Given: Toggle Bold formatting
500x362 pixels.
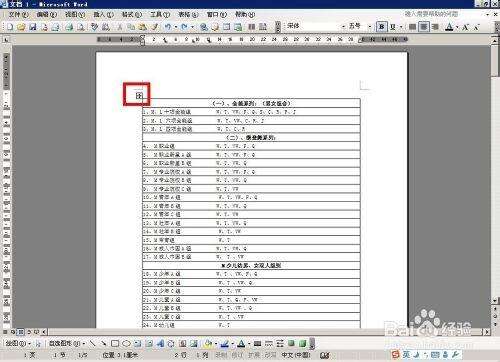Looking at the screenshot, I should 382,26.
